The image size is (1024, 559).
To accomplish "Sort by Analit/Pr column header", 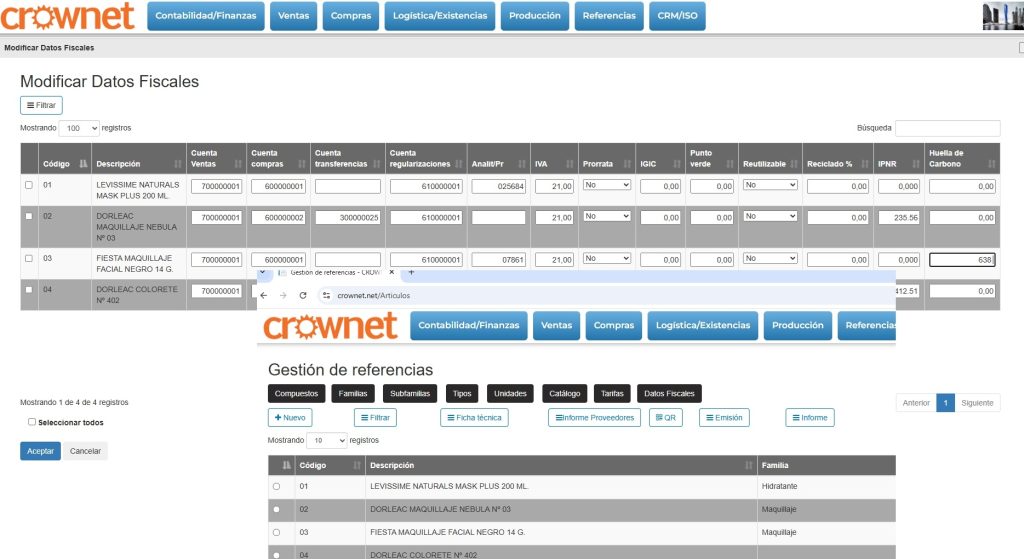I will (x=498, y=158).
